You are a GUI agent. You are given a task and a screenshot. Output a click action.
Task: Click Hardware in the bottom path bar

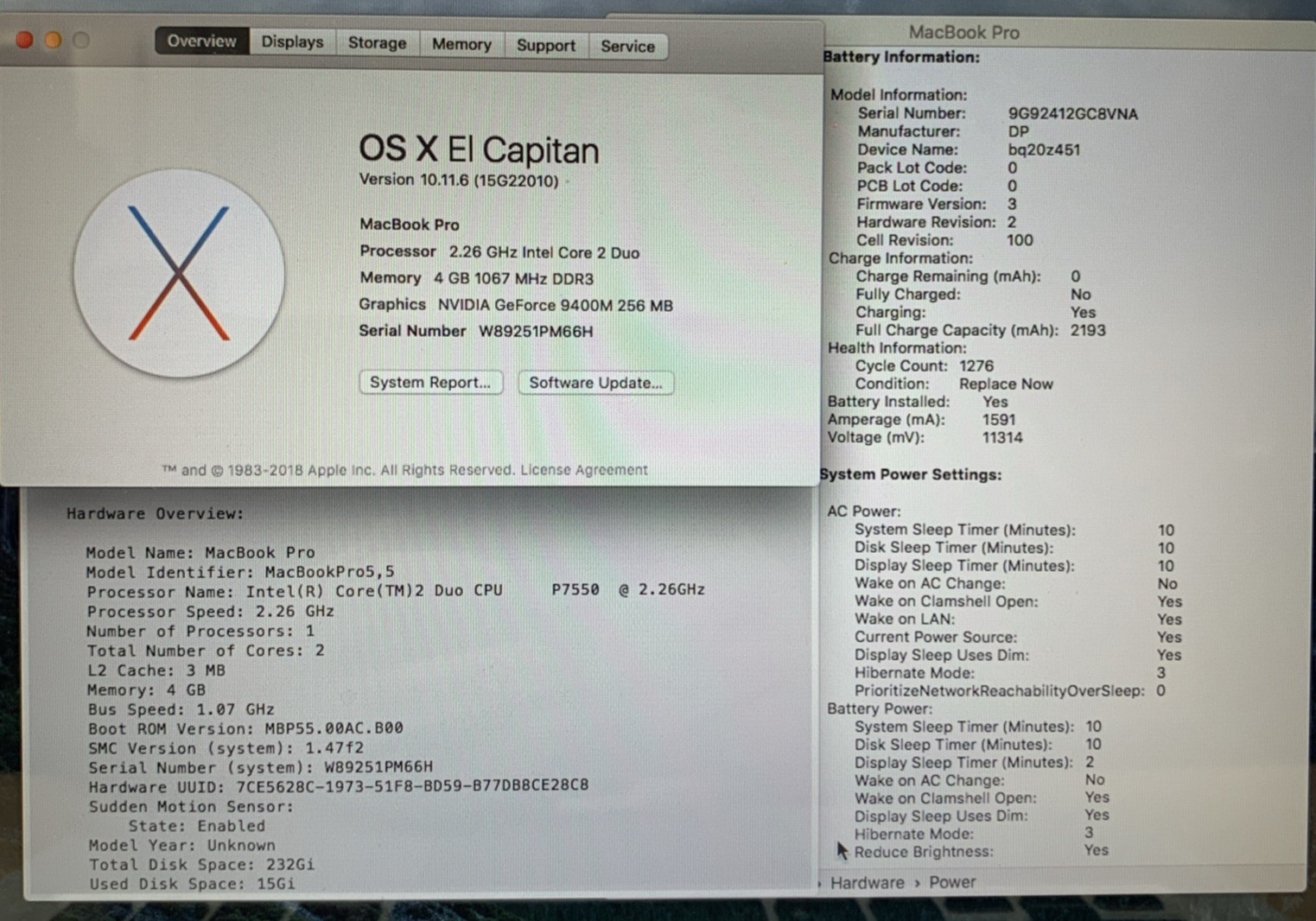tap(867, 882)
